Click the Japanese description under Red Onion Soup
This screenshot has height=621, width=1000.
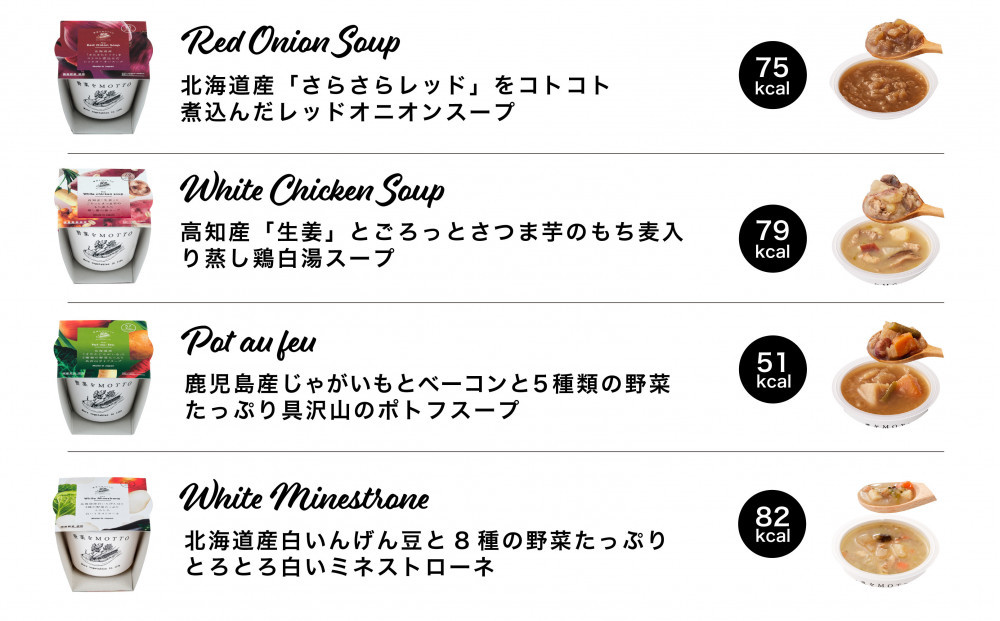click(x=395, y=98)
